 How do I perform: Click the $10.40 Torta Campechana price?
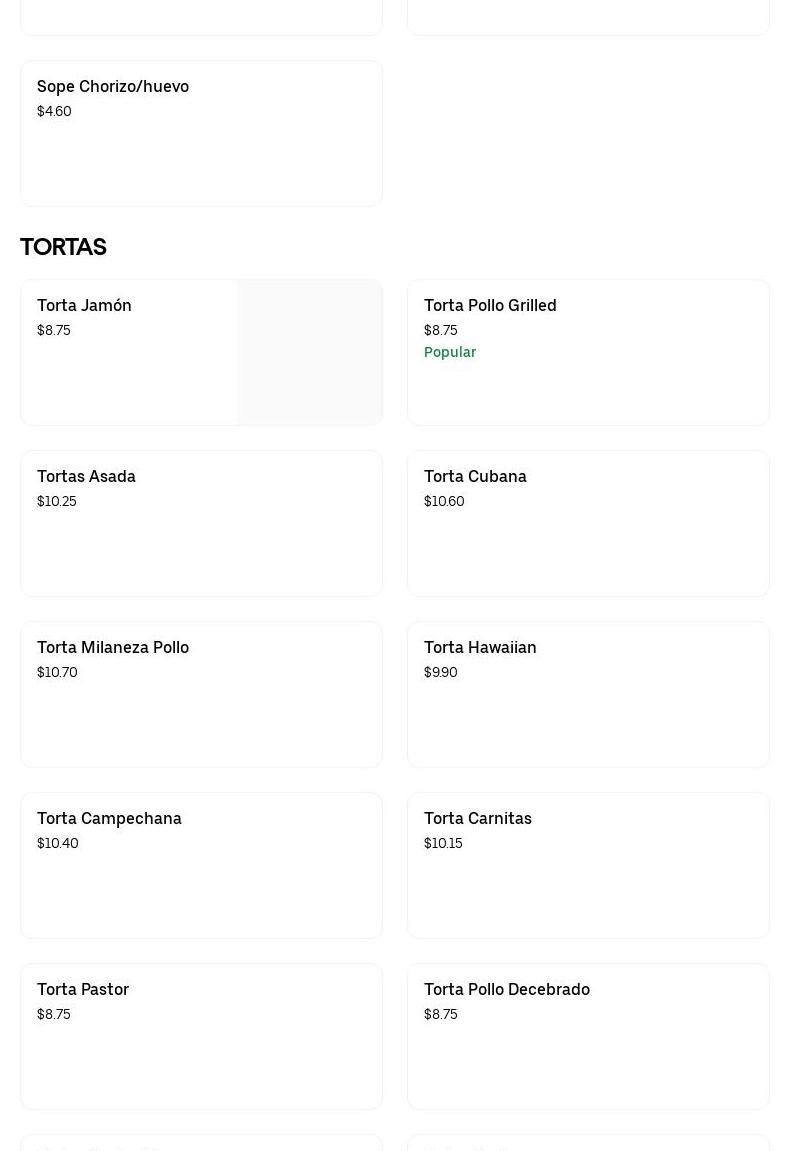[58, 844]
